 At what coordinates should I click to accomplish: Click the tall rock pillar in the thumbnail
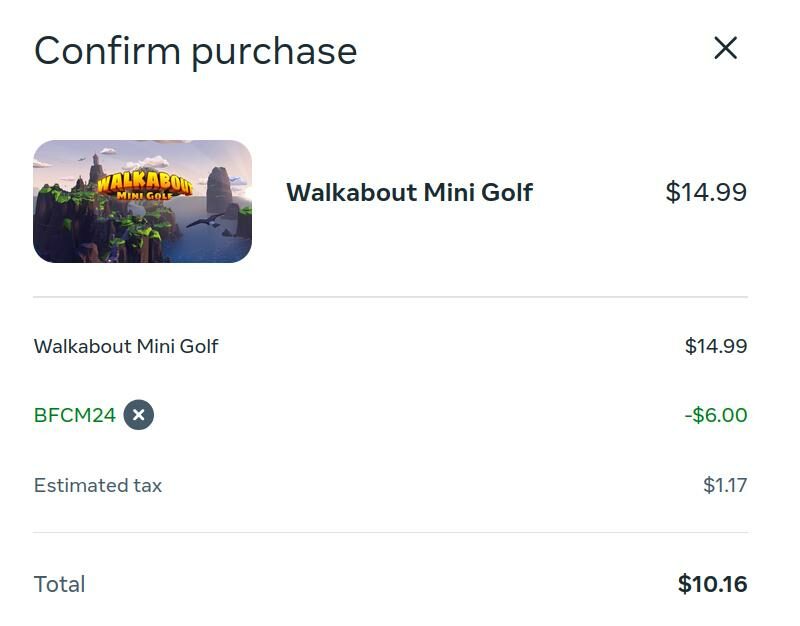coord(219,188)
